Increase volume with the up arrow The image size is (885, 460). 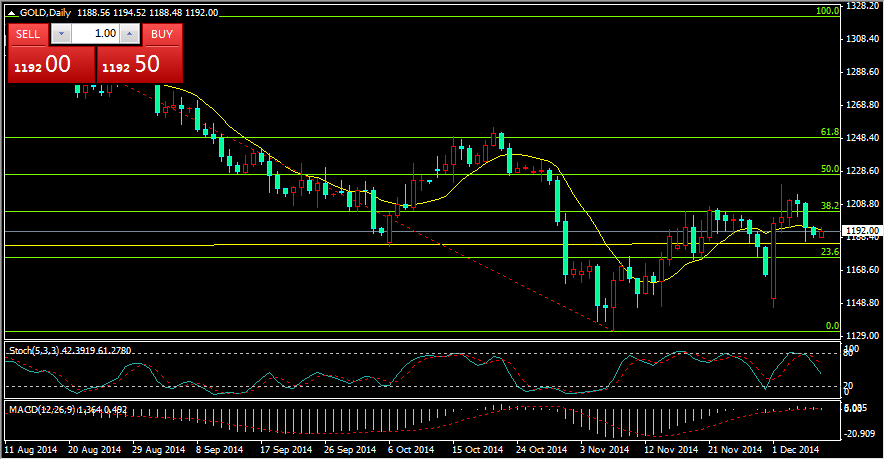130,34
